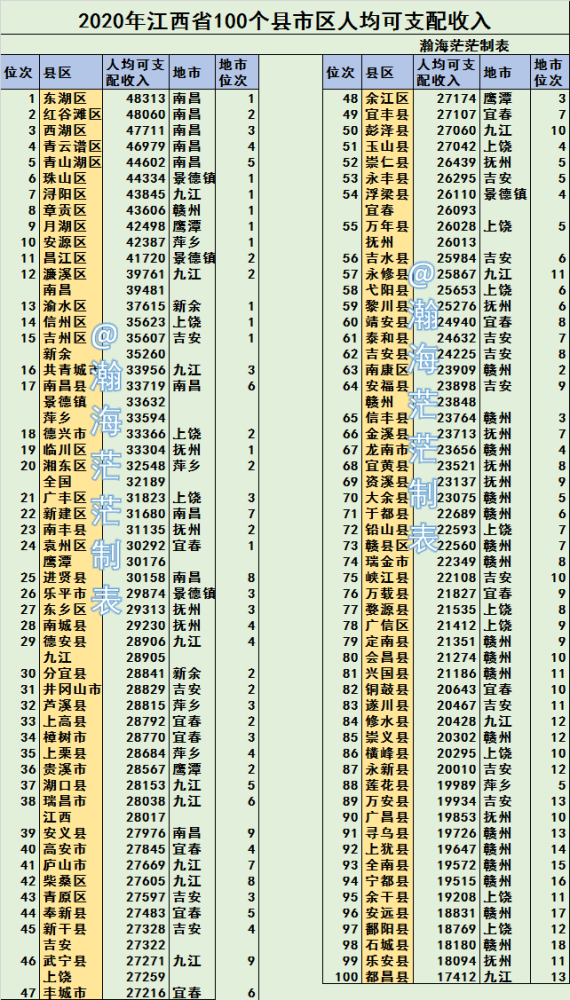Select the cell "珠山区"
The height and width of the screenshot is (1000, 570).
[64, 179]
